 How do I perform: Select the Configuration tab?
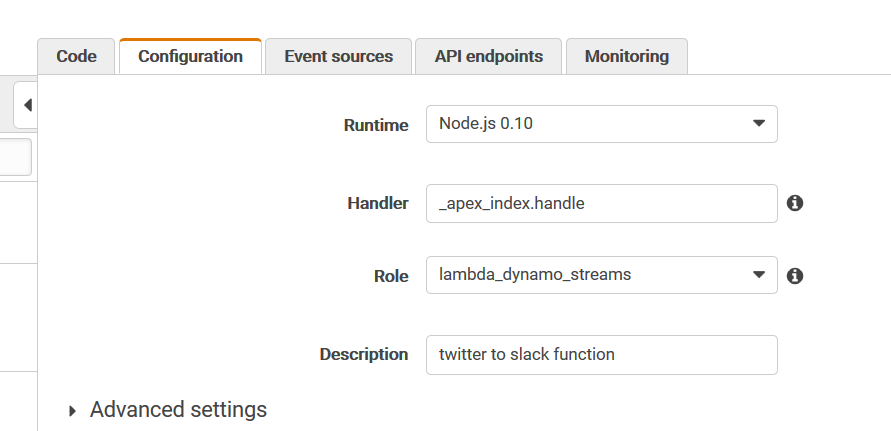(190, 56)
